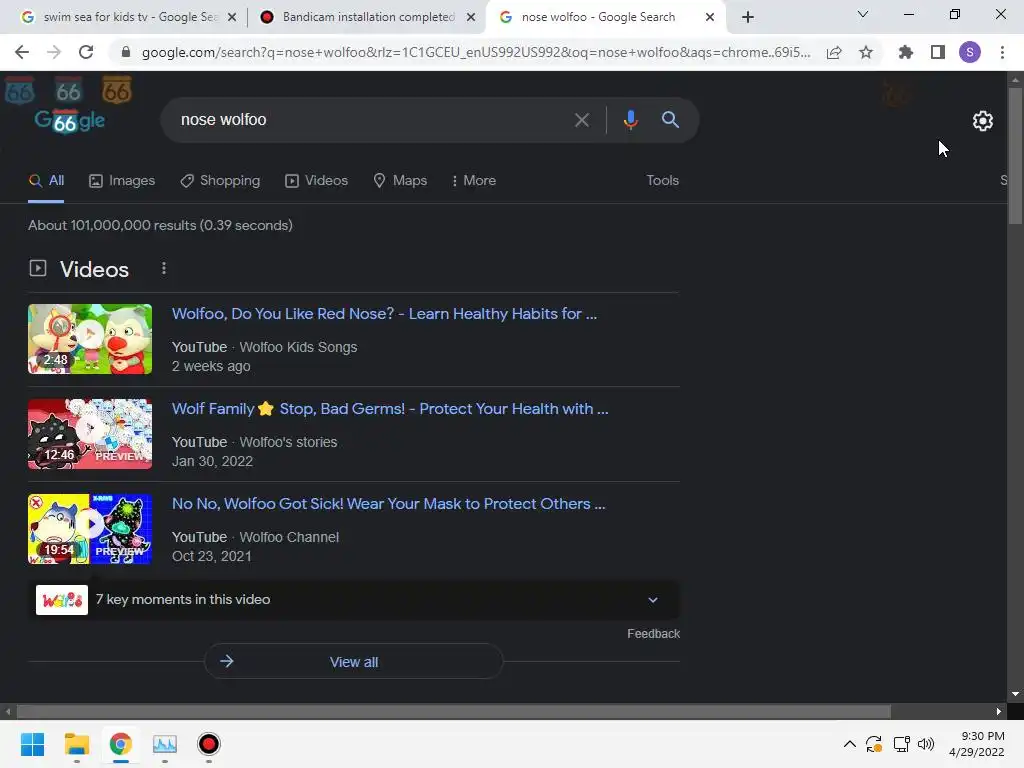
Task: Switch to Maps results
Action: [x=400, y=181]
